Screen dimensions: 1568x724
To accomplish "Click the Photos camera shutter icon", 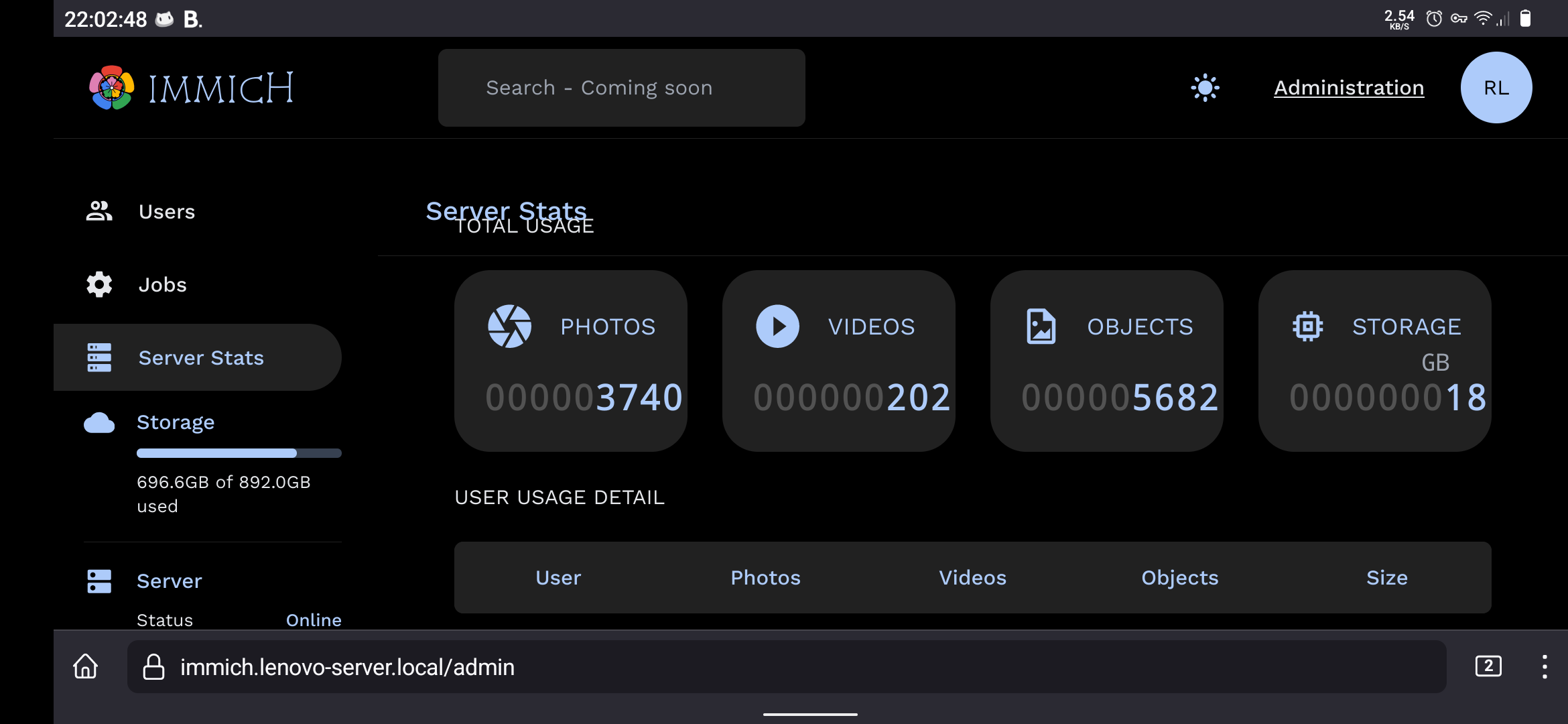I will pos(509,326).
